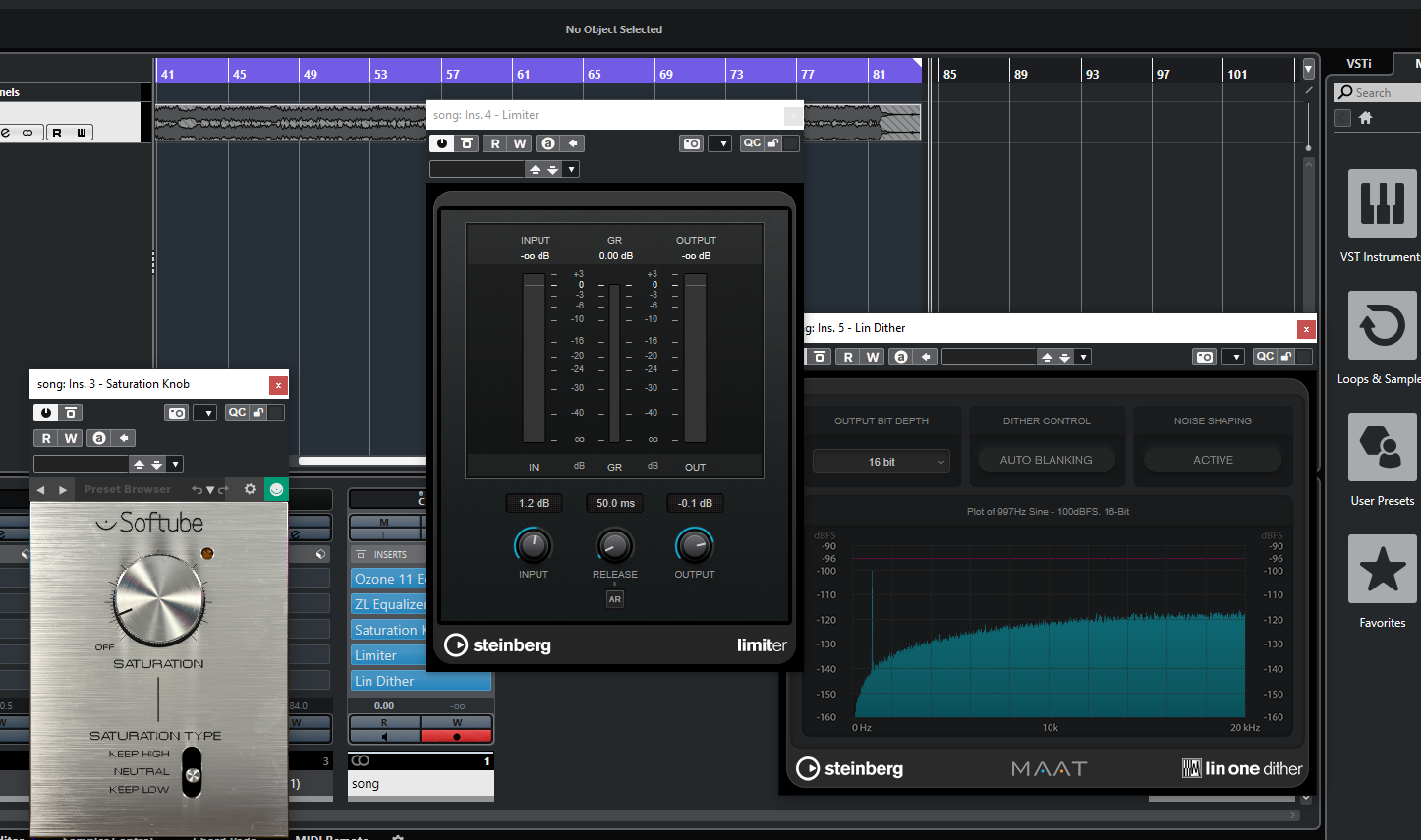Switch to setting A in Limiter window

[x=548, y=143]
